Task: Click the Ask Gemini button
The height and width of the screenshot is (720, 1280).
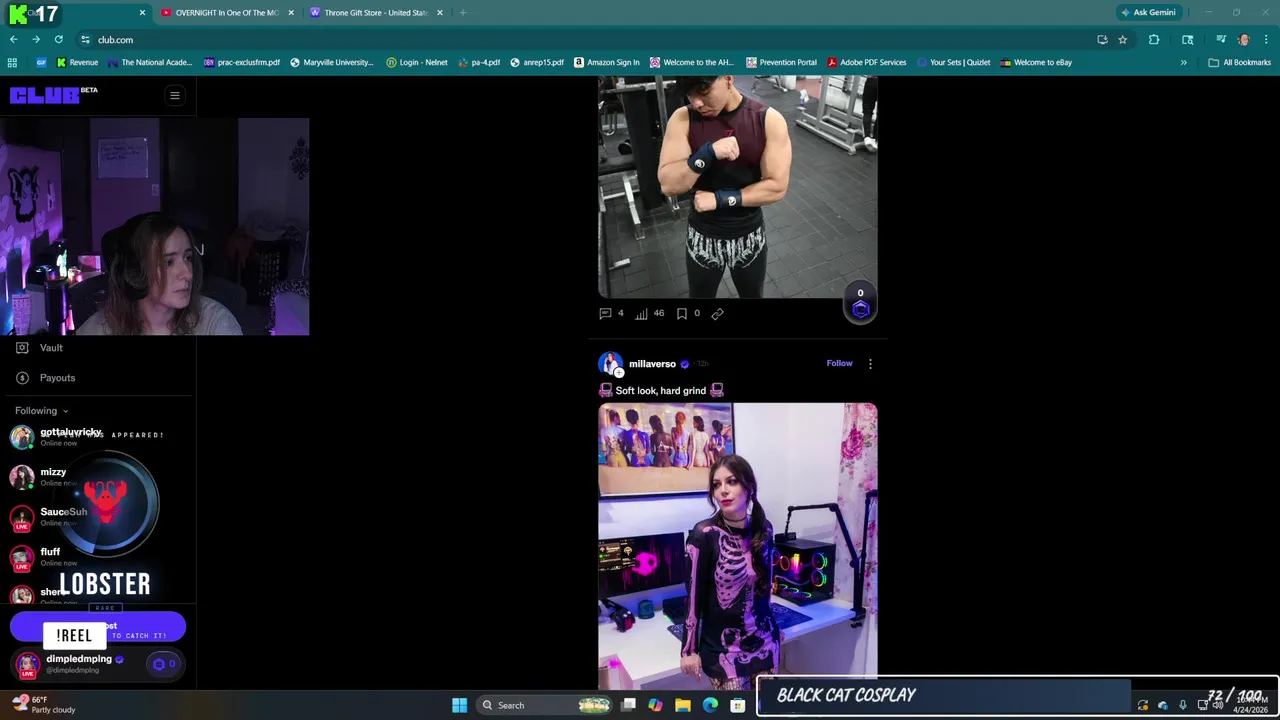Action: pyautogui.click(x=1148, y=12)
